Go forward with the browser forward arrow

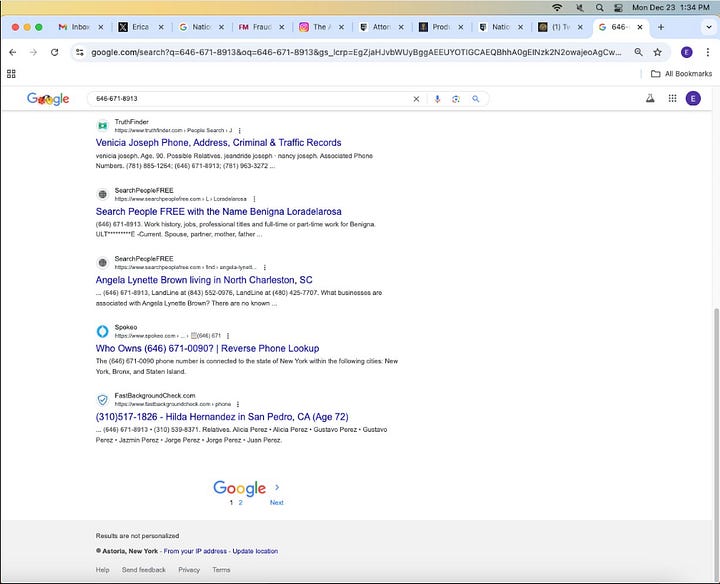(33, 52)
